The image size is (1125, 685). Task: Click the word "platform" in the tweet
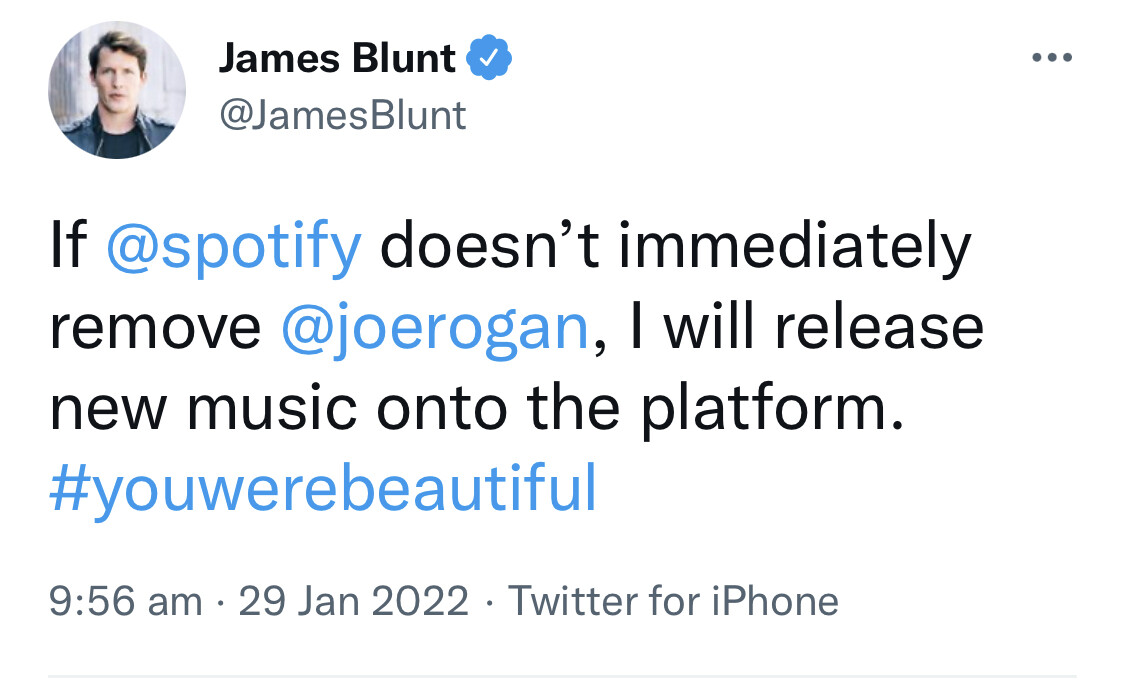click(760, 409)
